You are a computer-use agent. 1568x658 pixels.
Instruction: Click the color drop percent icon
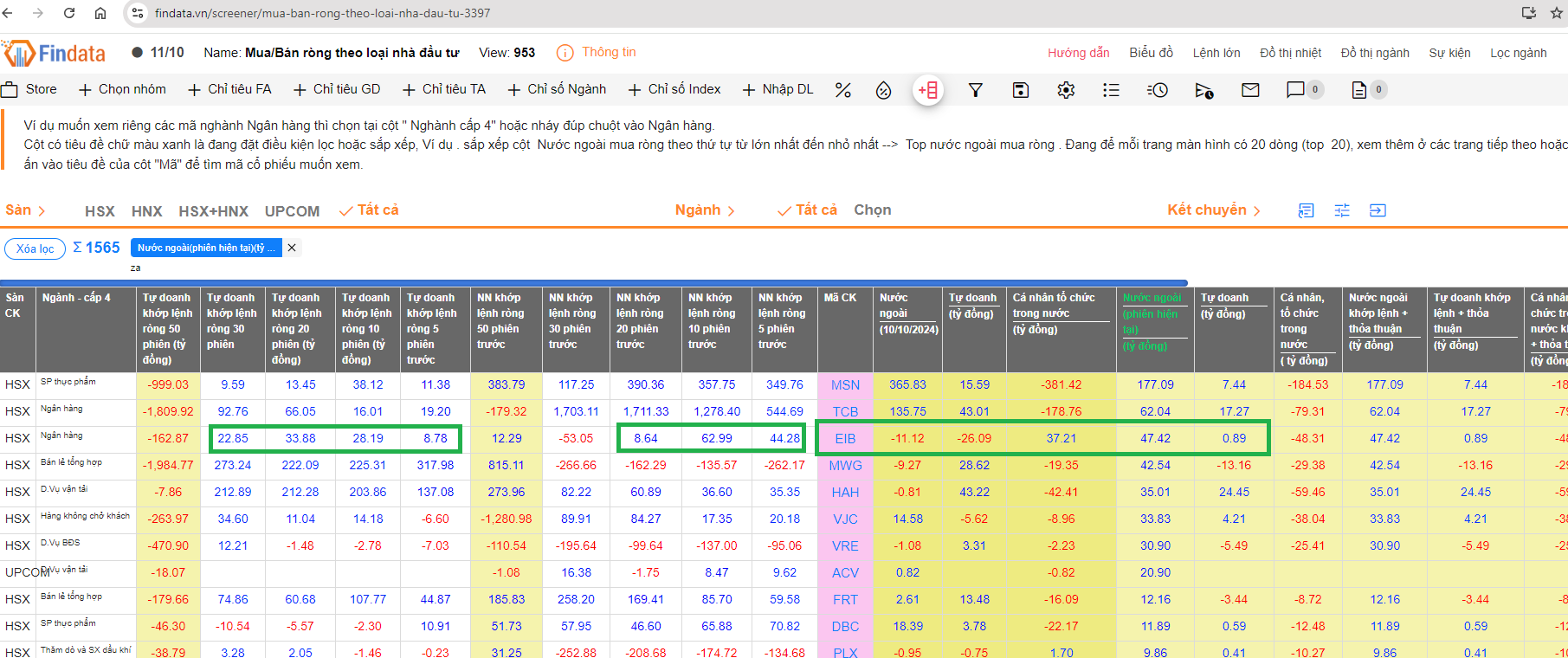883,90
